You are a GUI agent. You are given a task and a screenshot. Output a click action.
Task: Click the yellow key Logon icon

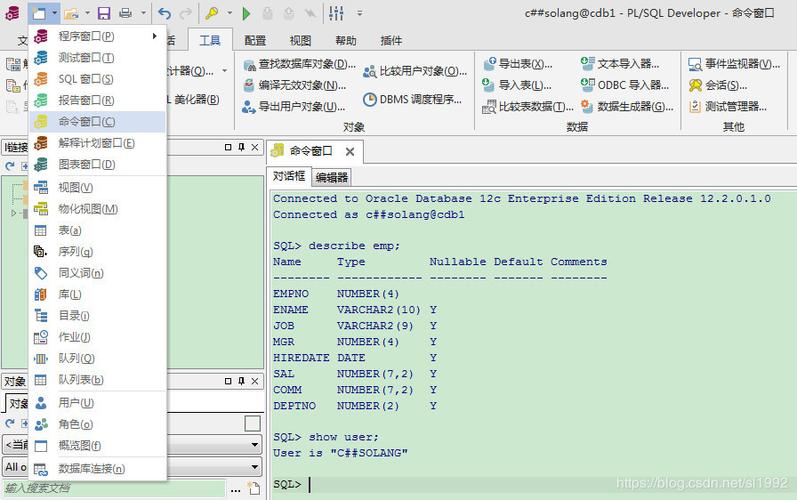point(211,13)
